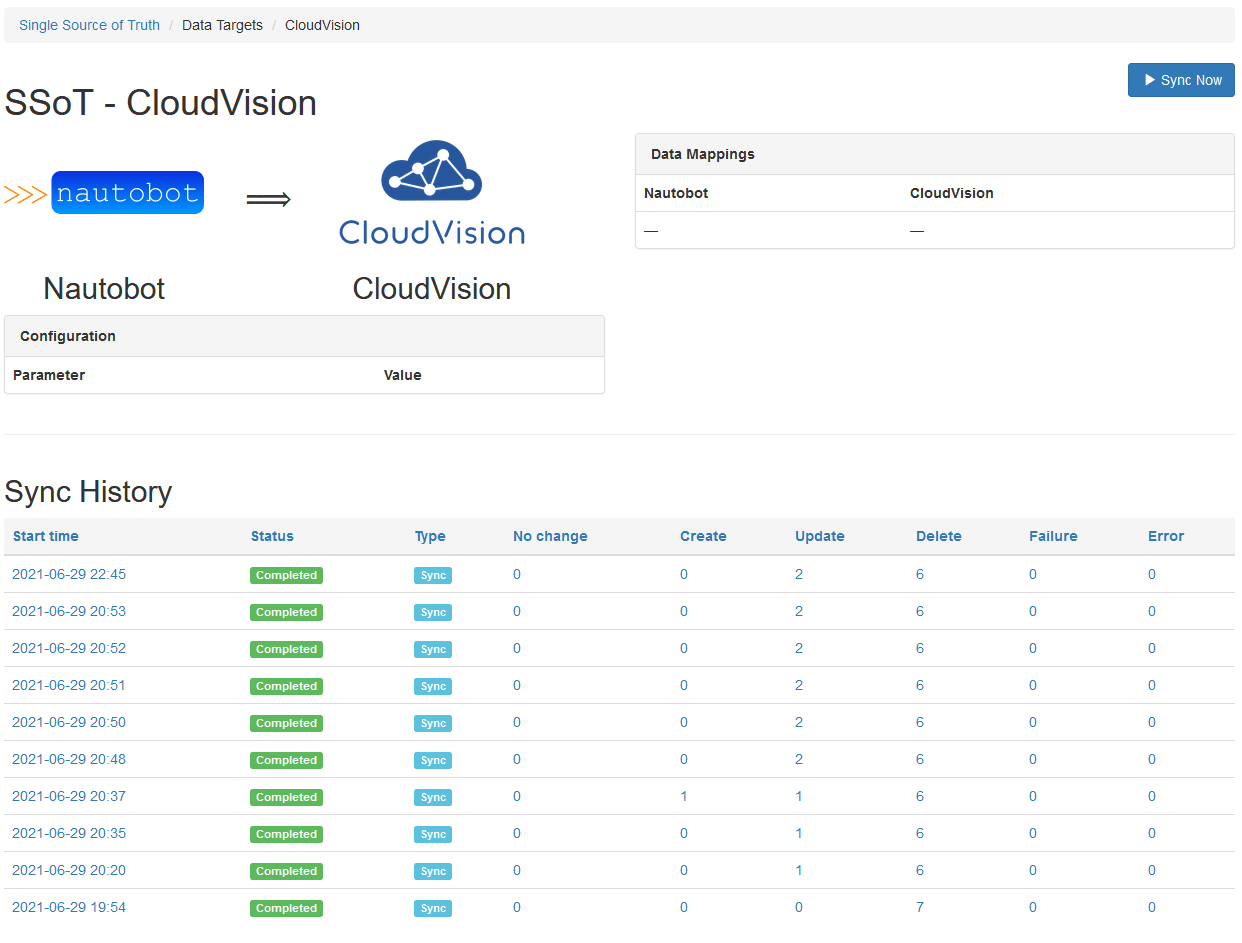Viewport: 1242px width, 943px height.
Task: Open the 2021-06-29 20:48 sync entry
Action: (x=69, y=759)
